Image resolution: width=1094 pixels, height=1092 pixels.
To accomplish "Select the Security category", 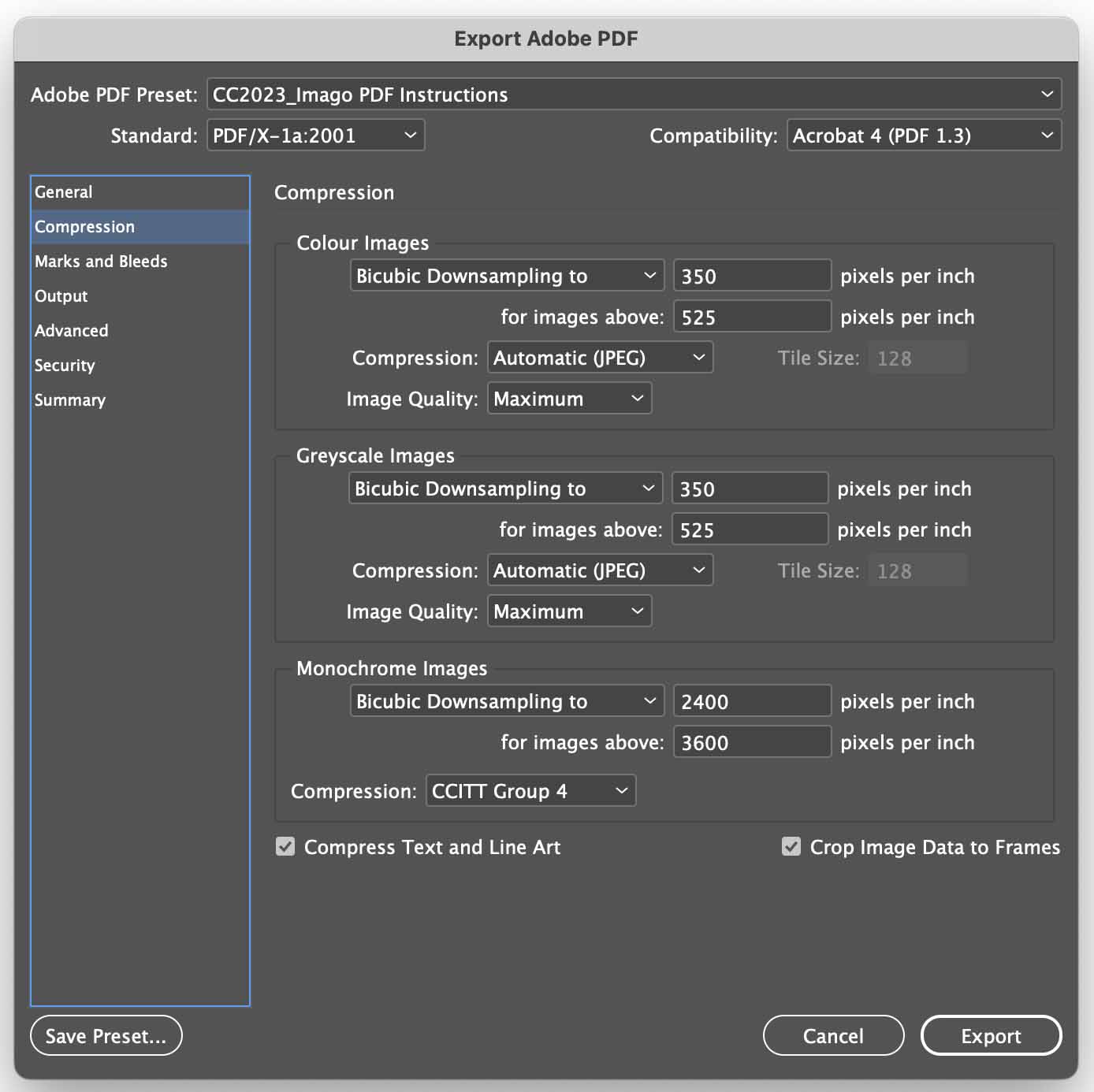I will (140, 366).
